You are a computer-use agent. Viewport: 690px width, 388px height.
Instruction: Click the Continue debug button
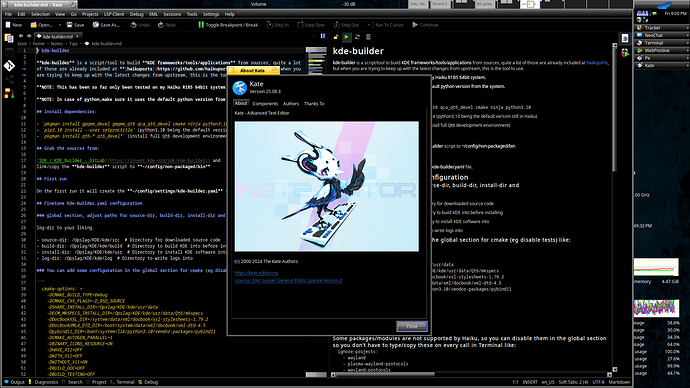(425, 25)
